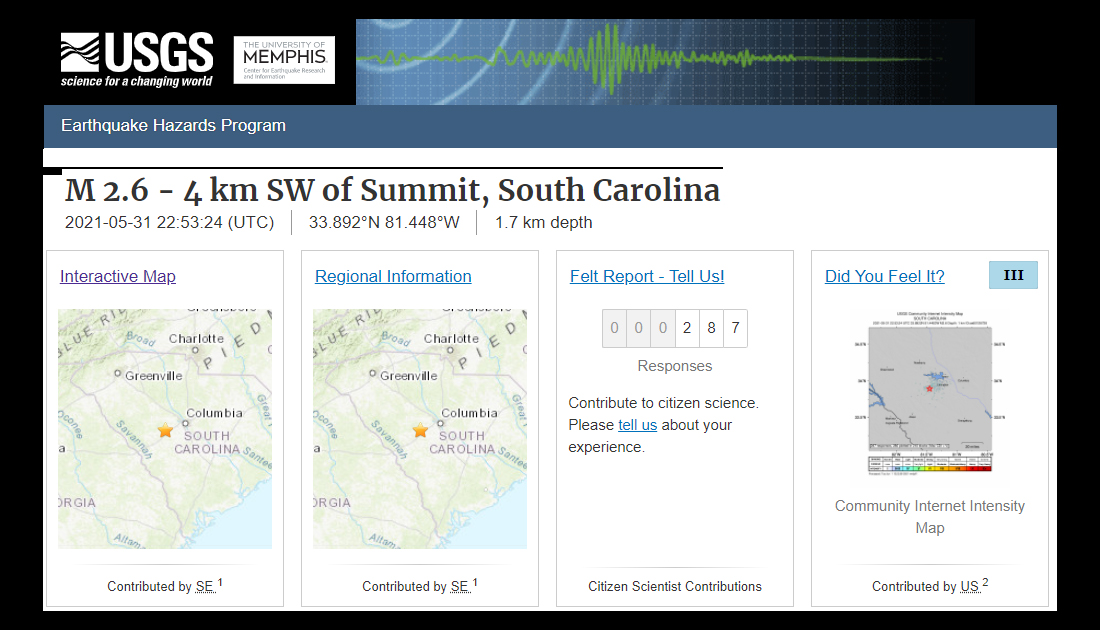Open the Regional Information link
Screen dimensions: 1100x630
(x=393, y=276)
